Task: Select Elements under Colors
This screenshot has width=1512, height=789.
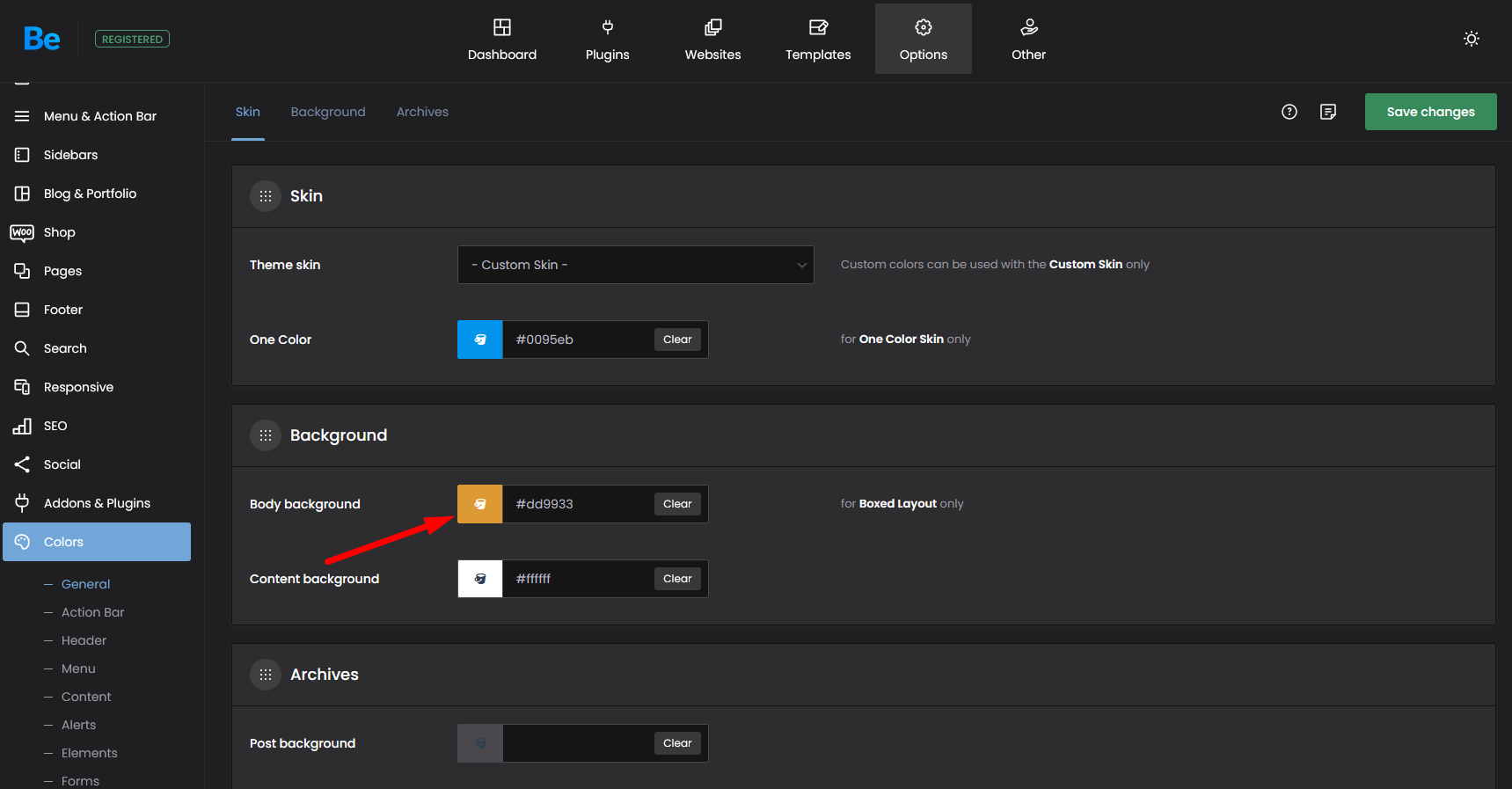Action: pyautogui.click(x=89, y=753)
